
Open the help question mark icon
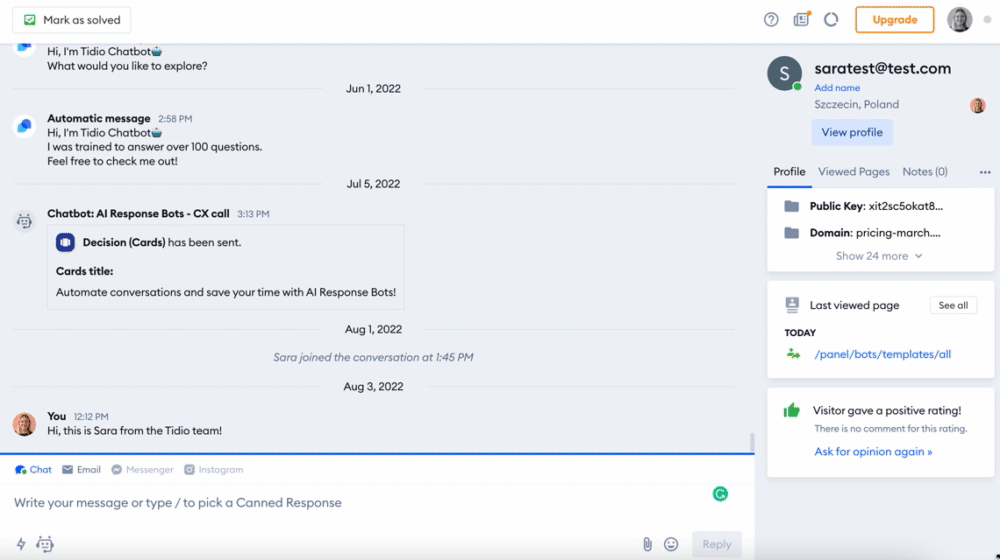click(x=771, y=20)
